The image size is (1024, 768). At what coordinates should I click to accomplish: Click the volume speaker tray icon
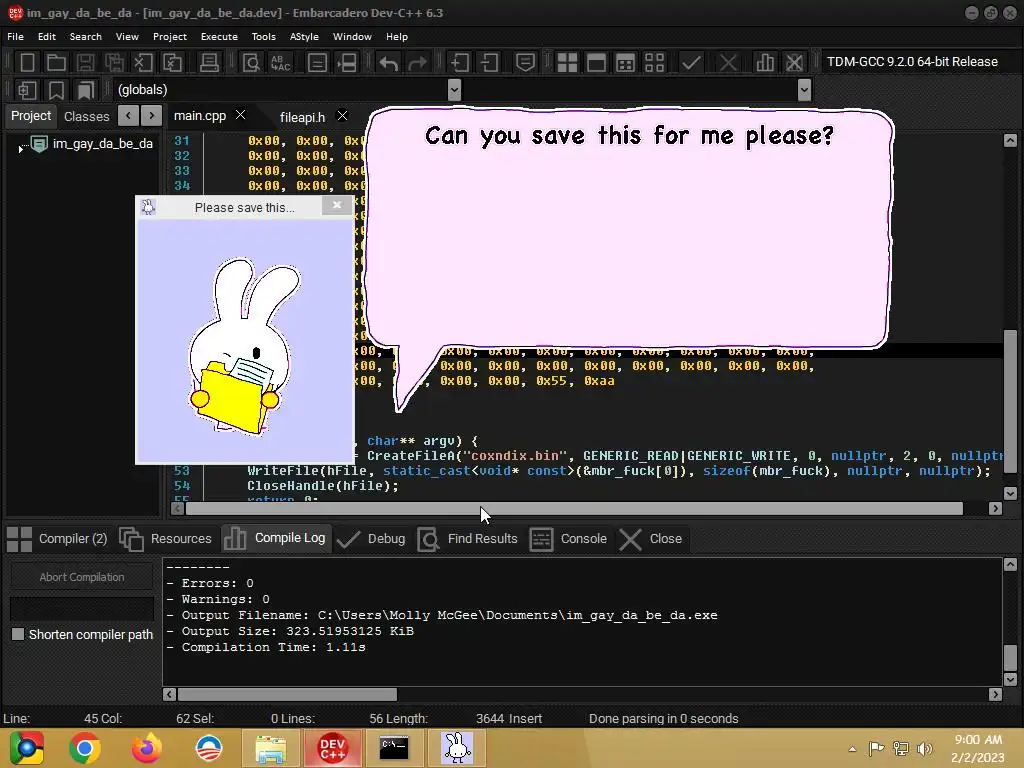click(924, 748)
